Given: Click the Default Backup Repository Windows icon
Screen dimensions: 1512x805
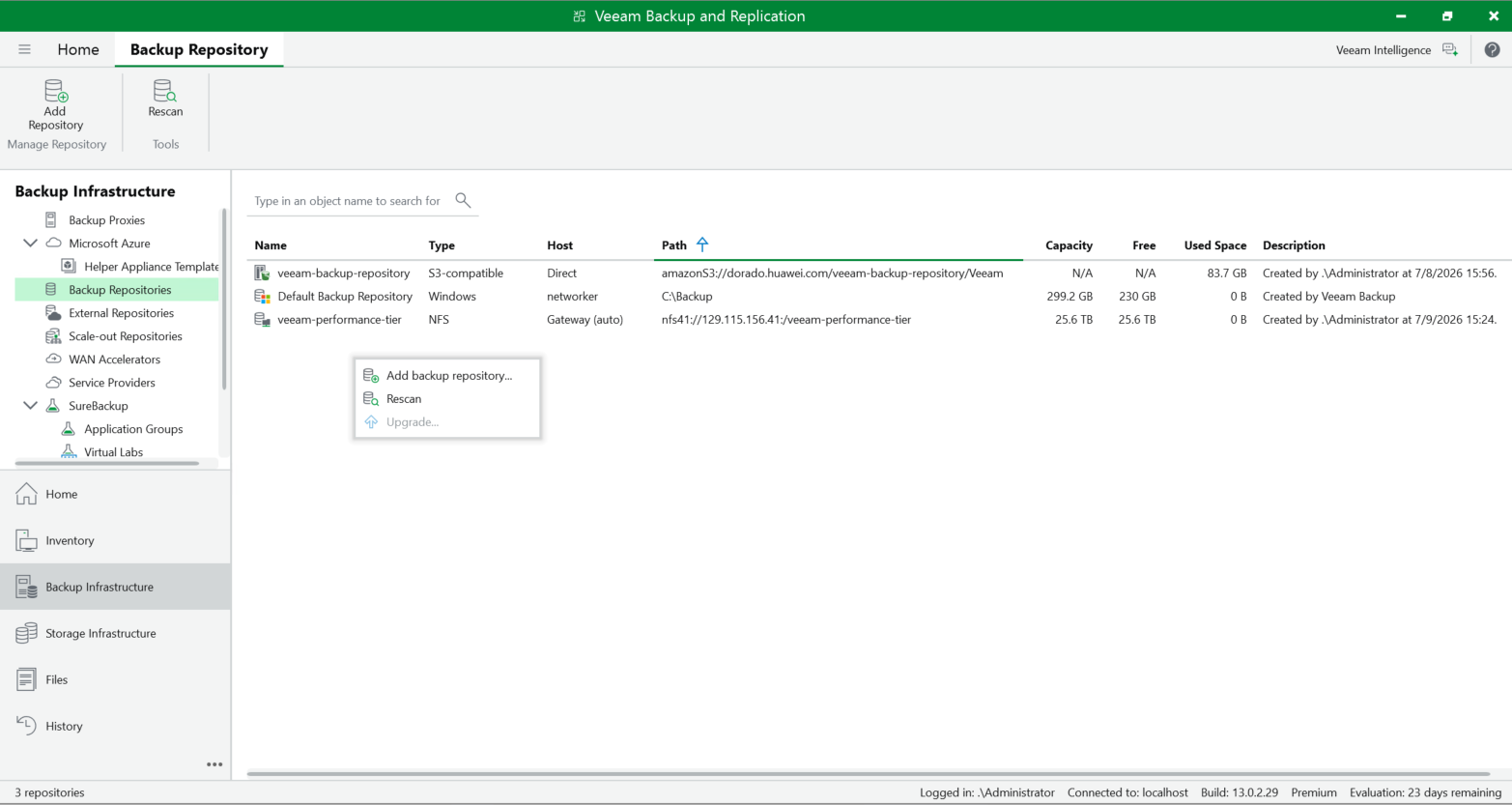Looking at the screenshot, I should click(x=262, y=297).
